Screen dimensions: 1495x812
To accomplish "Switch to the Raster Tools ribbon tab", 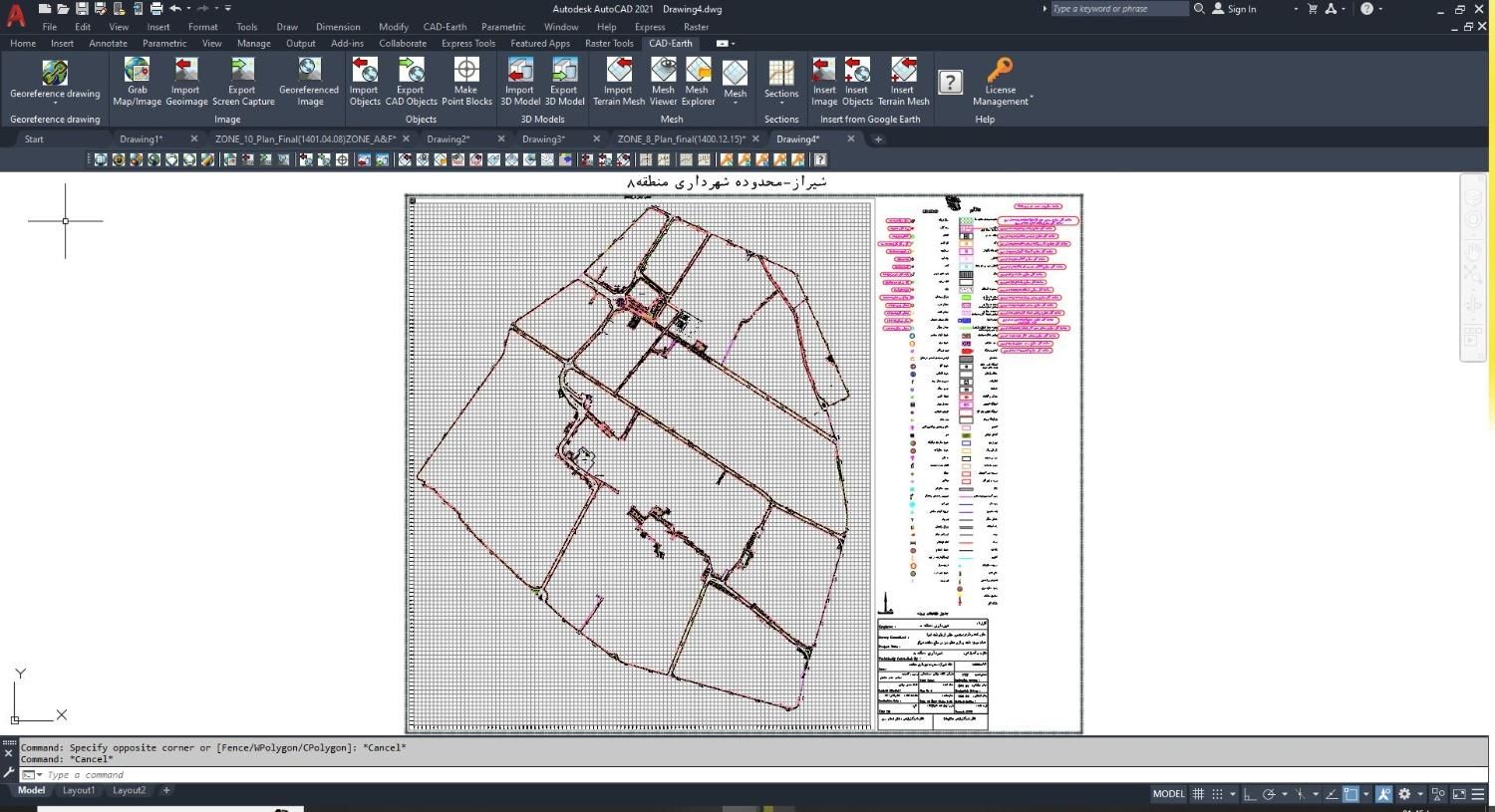I will tap(609, 43).
